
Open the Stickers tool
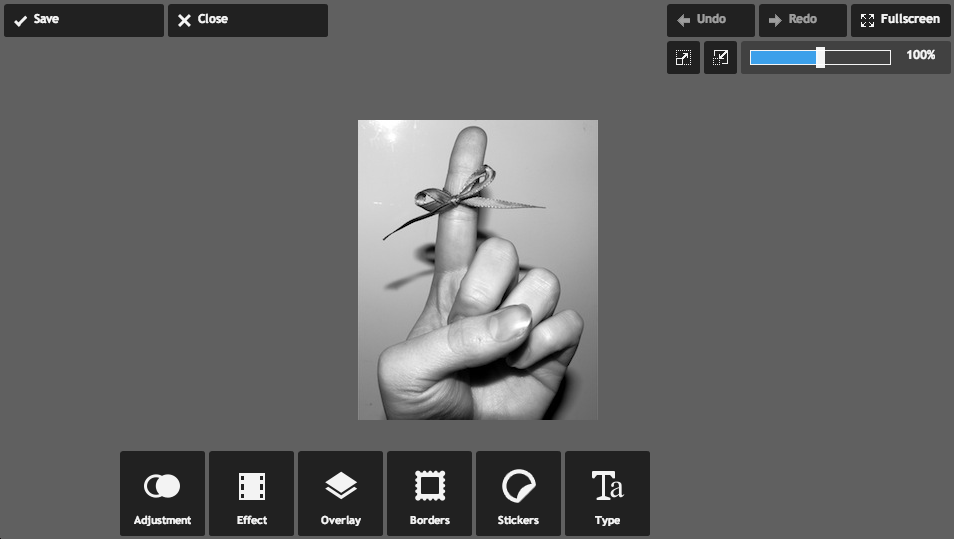click(518, 493)
